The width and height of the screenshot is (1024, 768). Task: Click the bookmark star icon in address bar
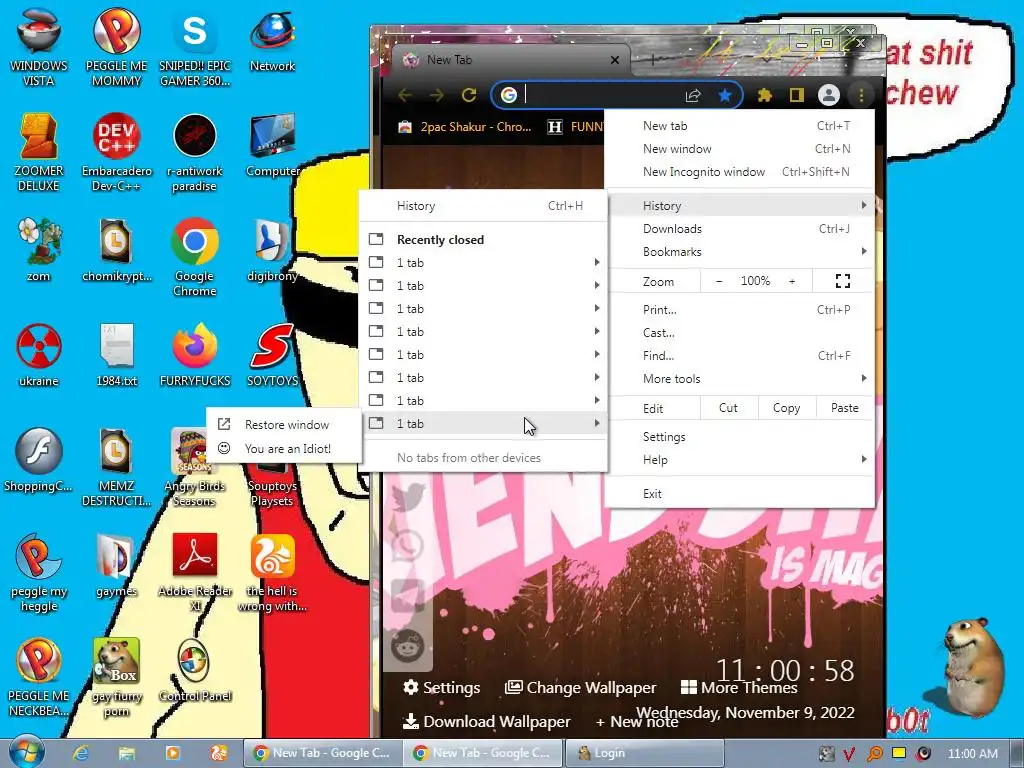pyautogui.click(x=725, y=95)
